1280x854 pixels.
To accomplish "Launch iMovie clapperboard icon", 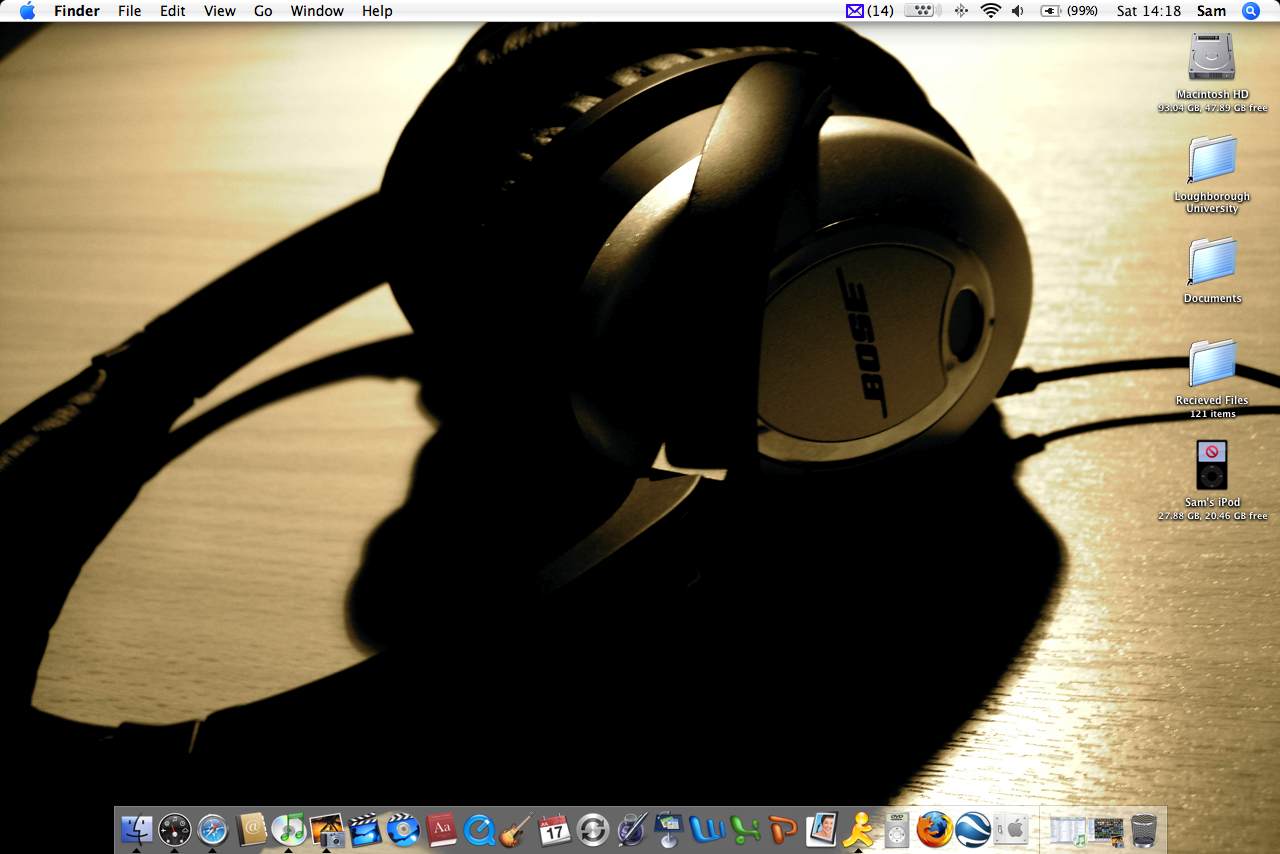I will 365,829.
